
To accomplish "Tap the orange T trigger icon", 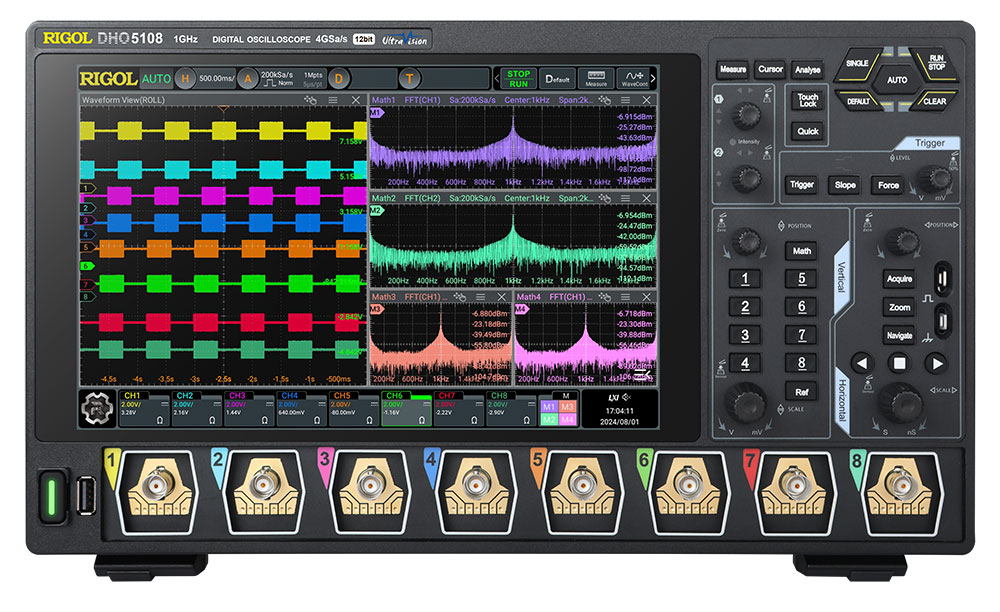I will tap(410, 78).
